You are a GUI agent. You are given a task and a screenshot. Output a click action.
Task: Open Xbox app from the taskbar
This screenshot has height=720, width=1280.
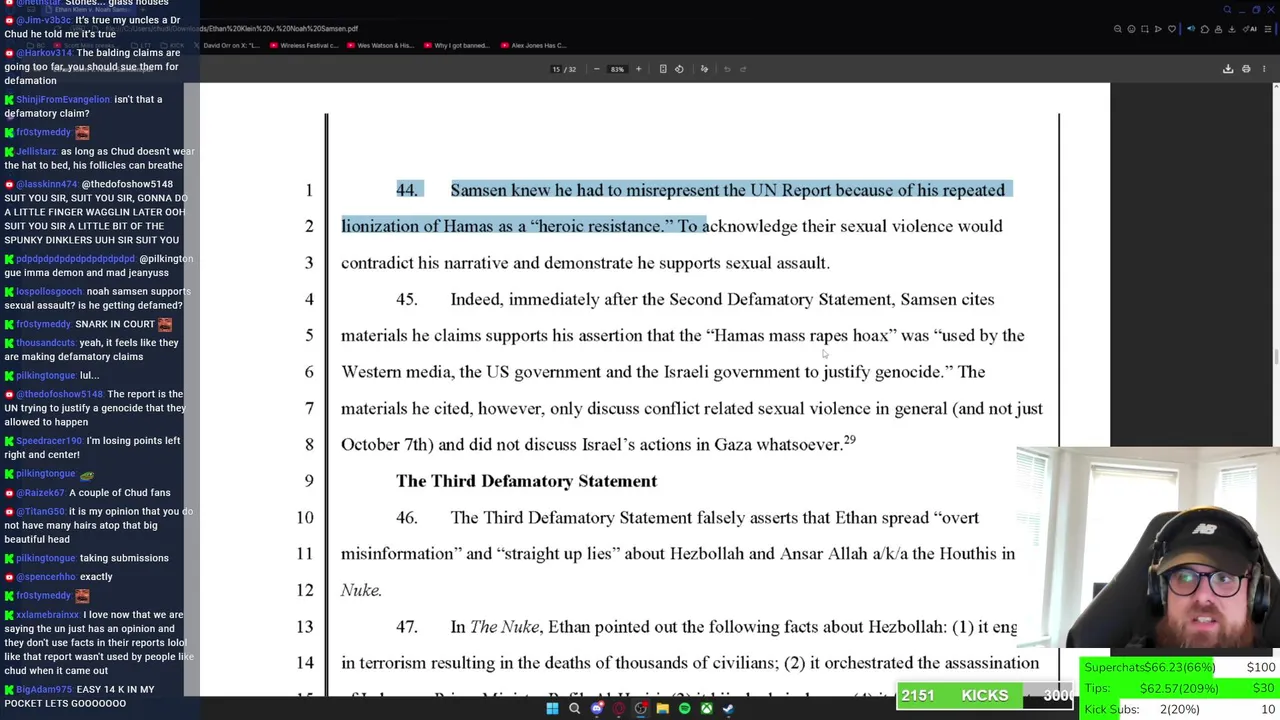pos(706,709)
